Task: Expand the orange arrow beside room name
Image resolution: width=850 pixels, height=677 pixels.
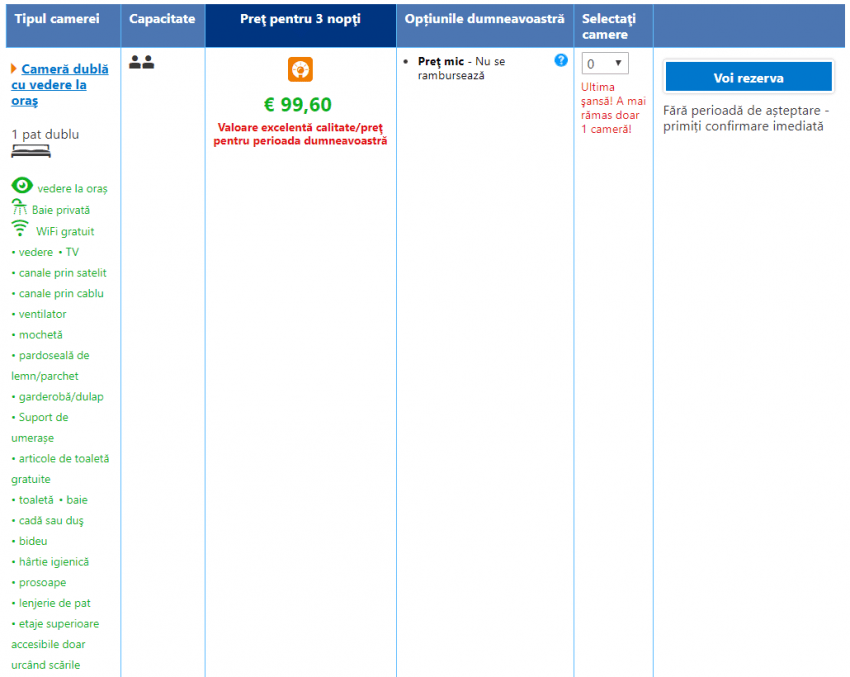Action: pos(14,69)
